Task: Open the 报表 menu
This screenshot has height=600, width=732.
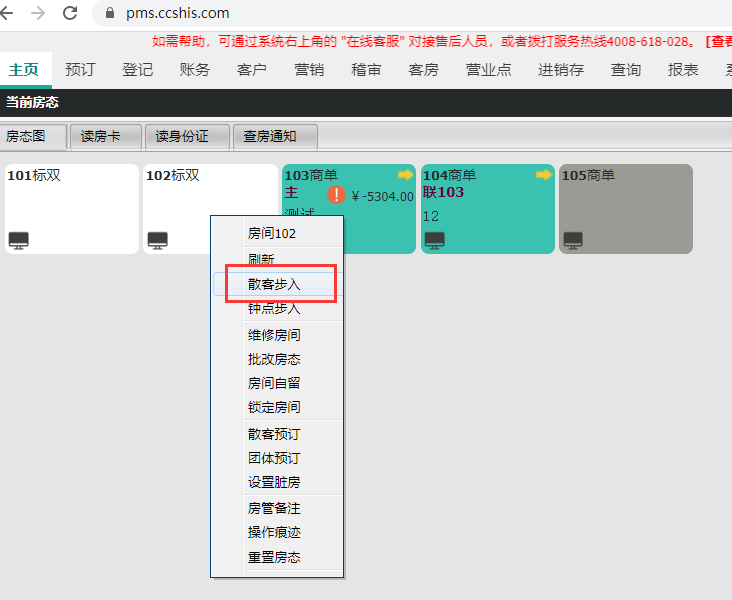Action: [683, 70]
